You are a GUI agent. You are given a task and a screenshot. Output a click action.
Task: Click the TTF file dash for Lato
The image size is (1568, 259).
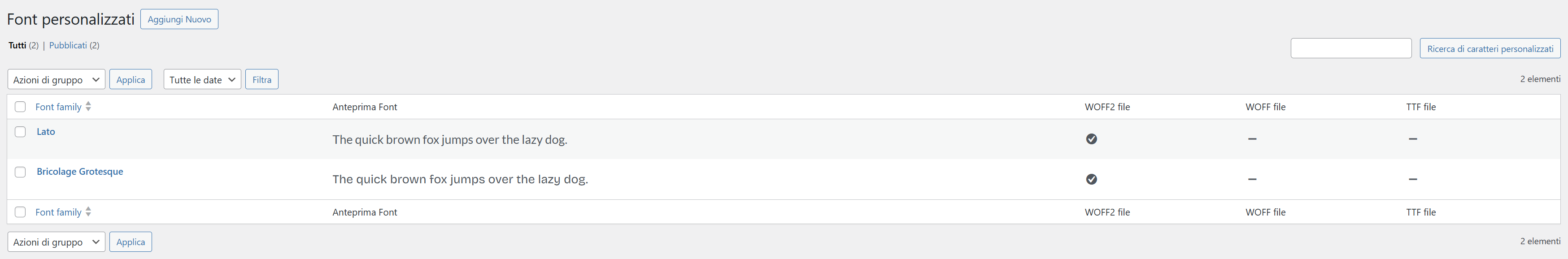pos(1412,139)
